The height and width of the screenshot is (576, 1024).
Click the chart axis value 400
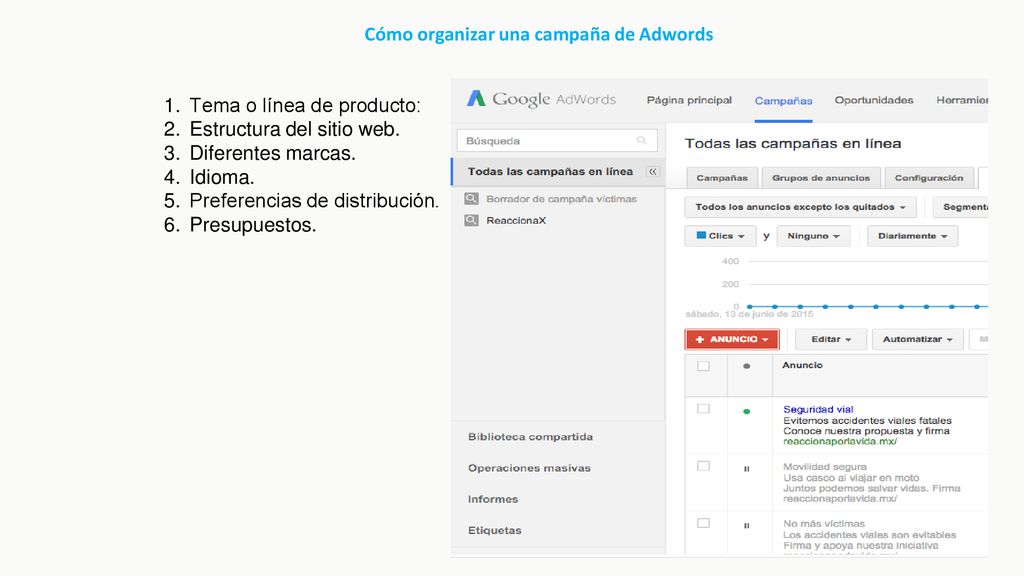pyautogui.click(x=730, y=261)
